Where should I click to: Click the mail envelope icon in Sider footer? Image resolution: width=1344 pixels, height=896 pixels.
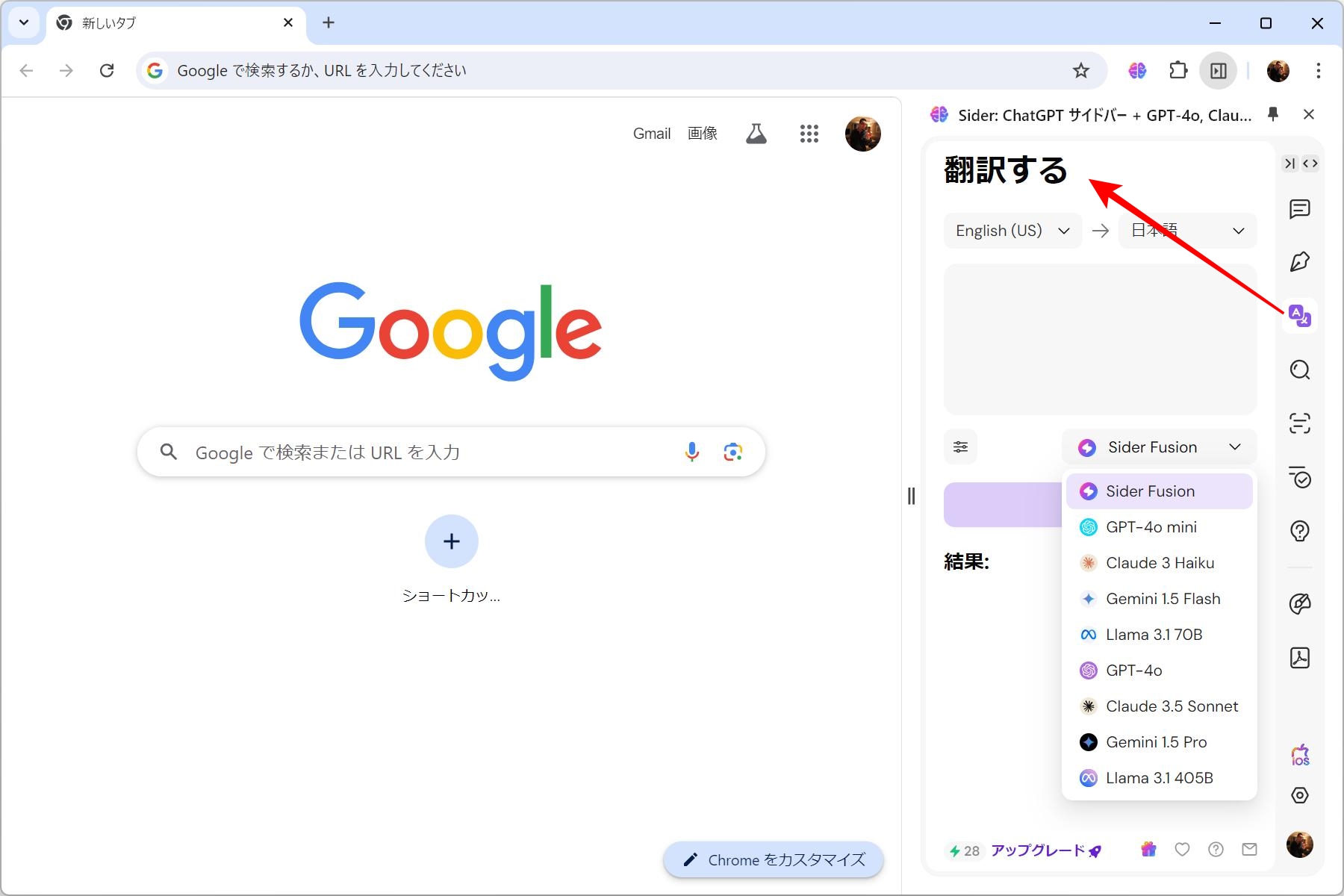coord(1249,849)
